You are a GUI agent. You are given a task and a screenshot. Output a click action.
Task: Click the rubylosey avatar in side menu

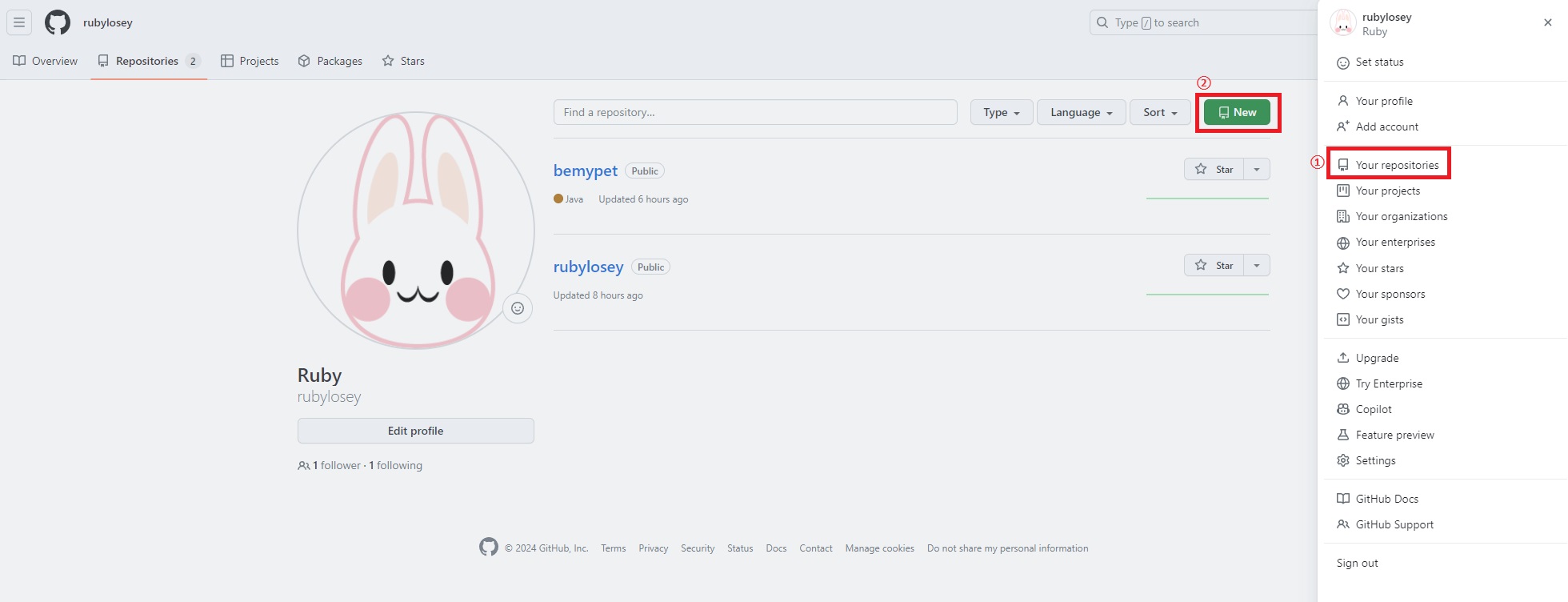tap(1343, 23)
